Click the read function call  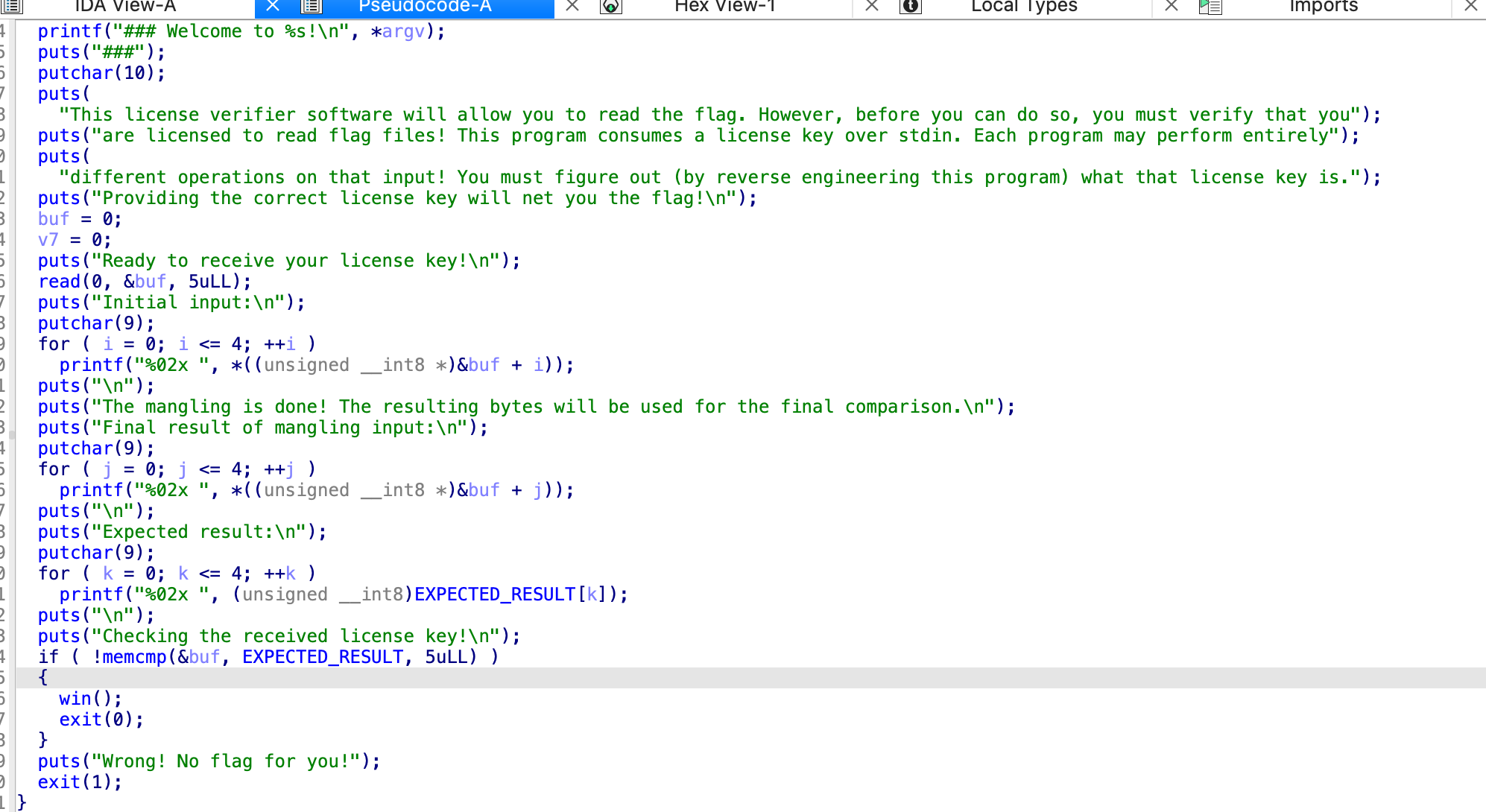[59, 282]
